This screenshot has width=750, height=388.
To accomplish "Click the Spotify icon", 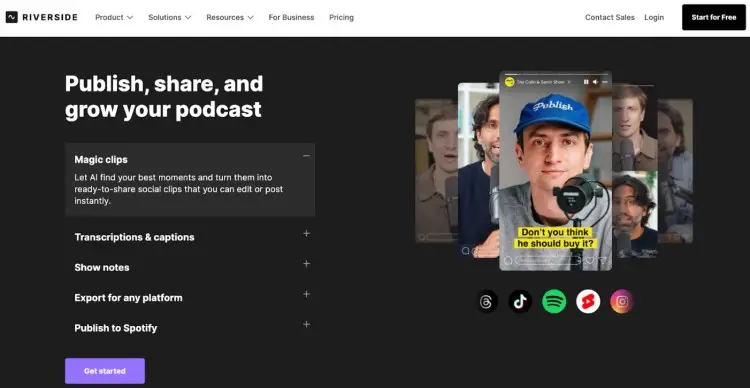I will coord(554,301).
